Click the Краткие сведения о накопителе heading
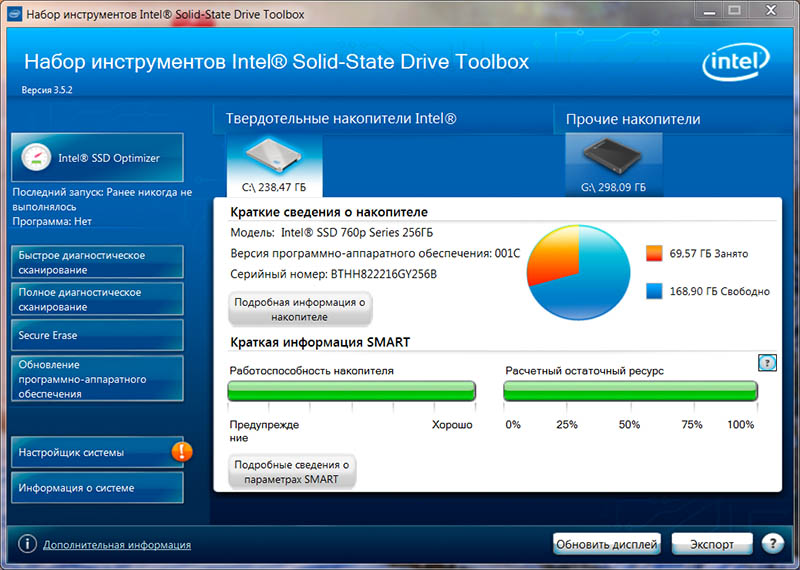Screen dimensions: 800x570 point(329,212)
